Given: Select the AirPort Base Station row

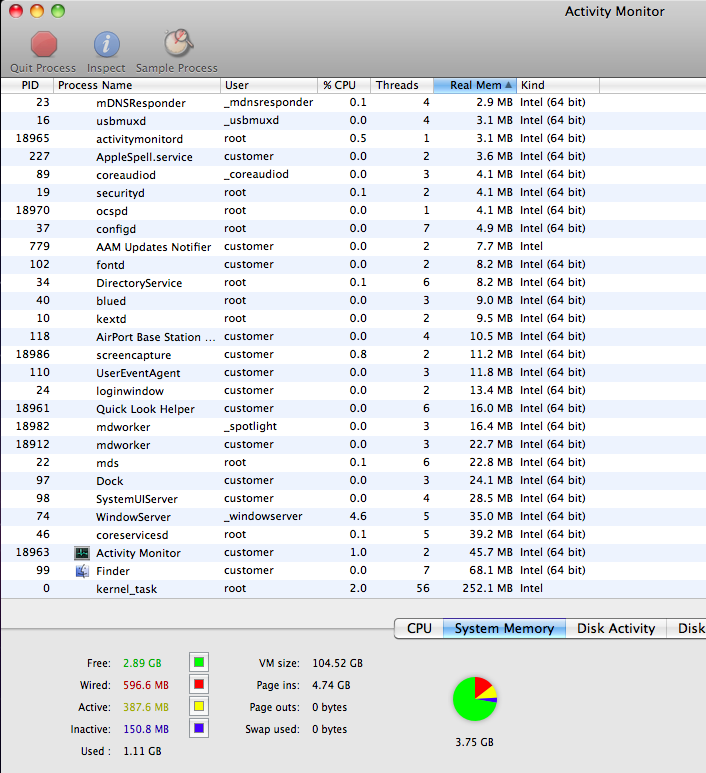Looking at the screenshot, I should pos(353,336).
